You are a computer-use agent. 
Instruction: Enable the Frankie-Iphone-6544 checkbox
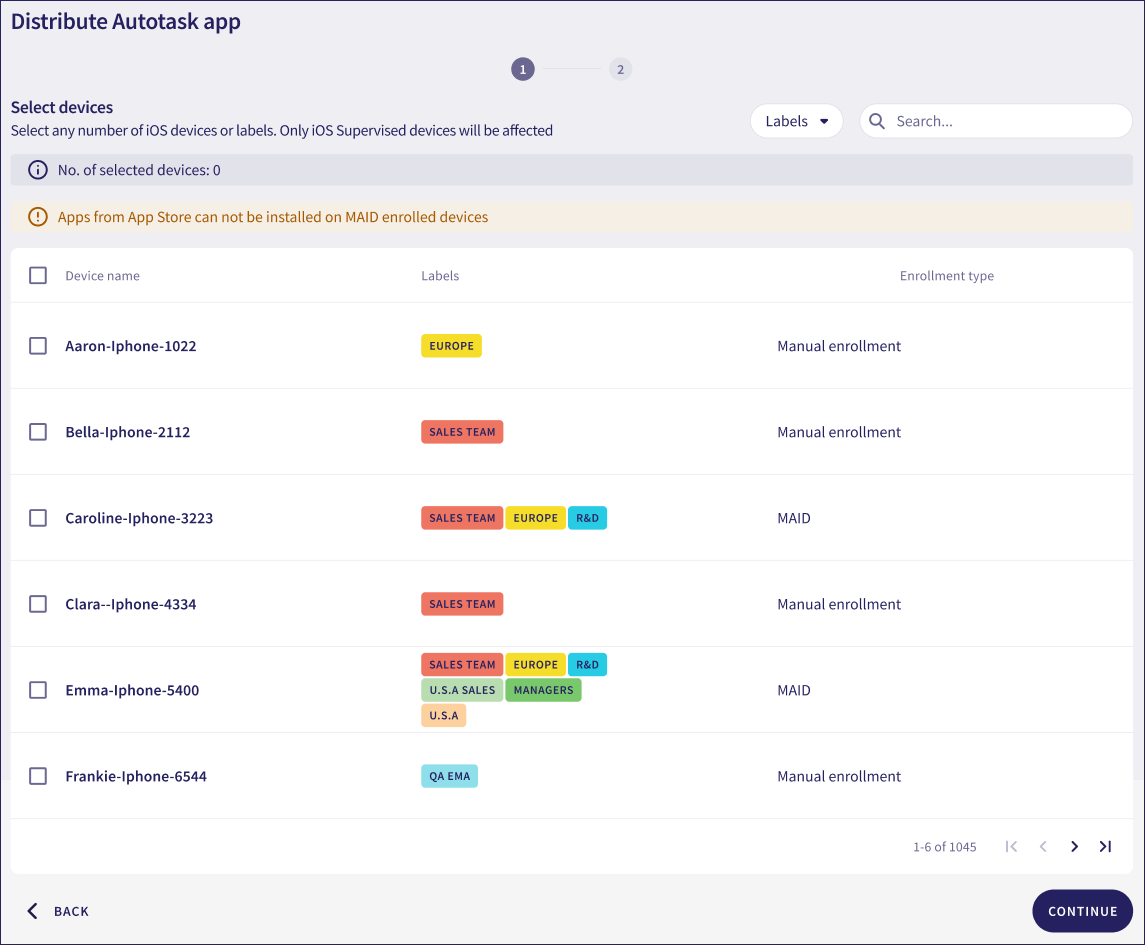[x=38, y=776]
